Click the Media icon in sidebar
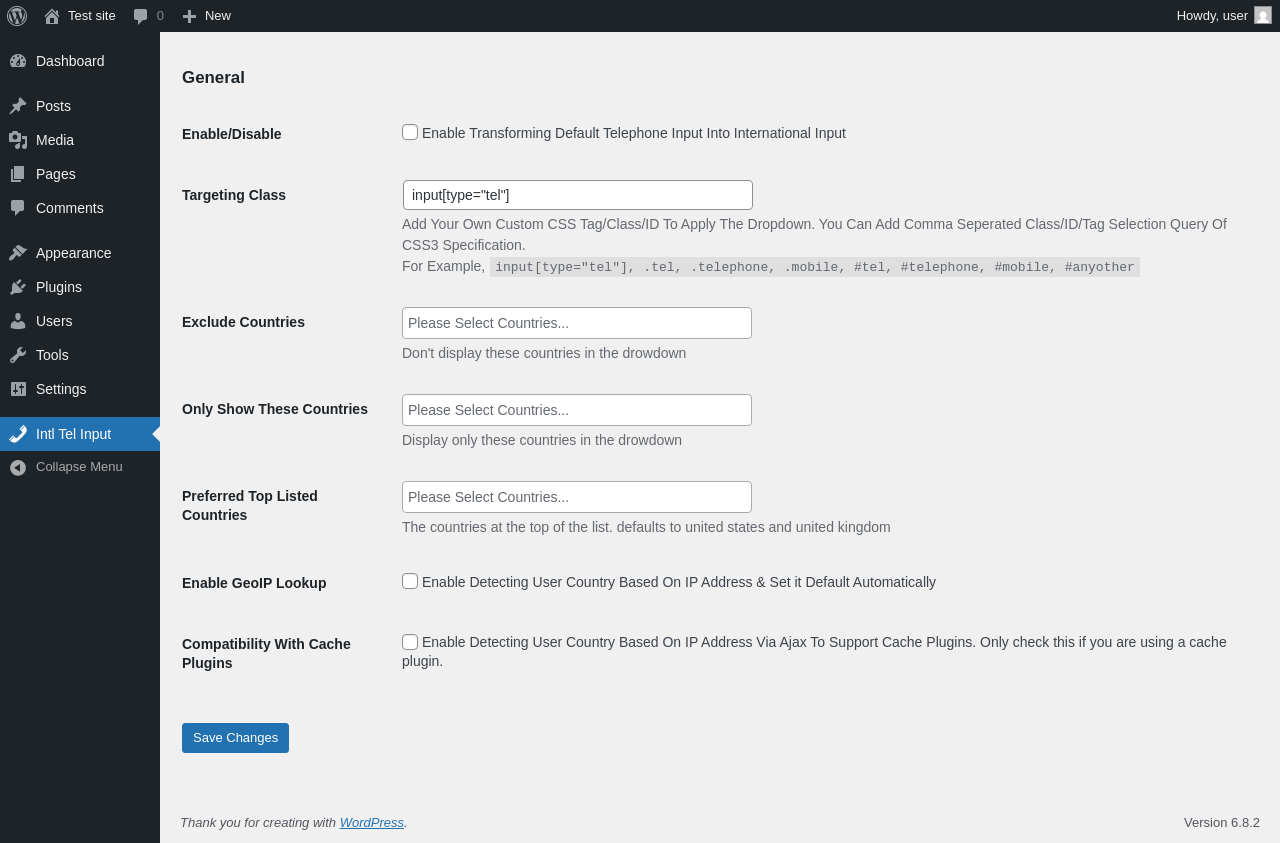The height and width of the screenshot is (843, 1280). coord(18,140)
